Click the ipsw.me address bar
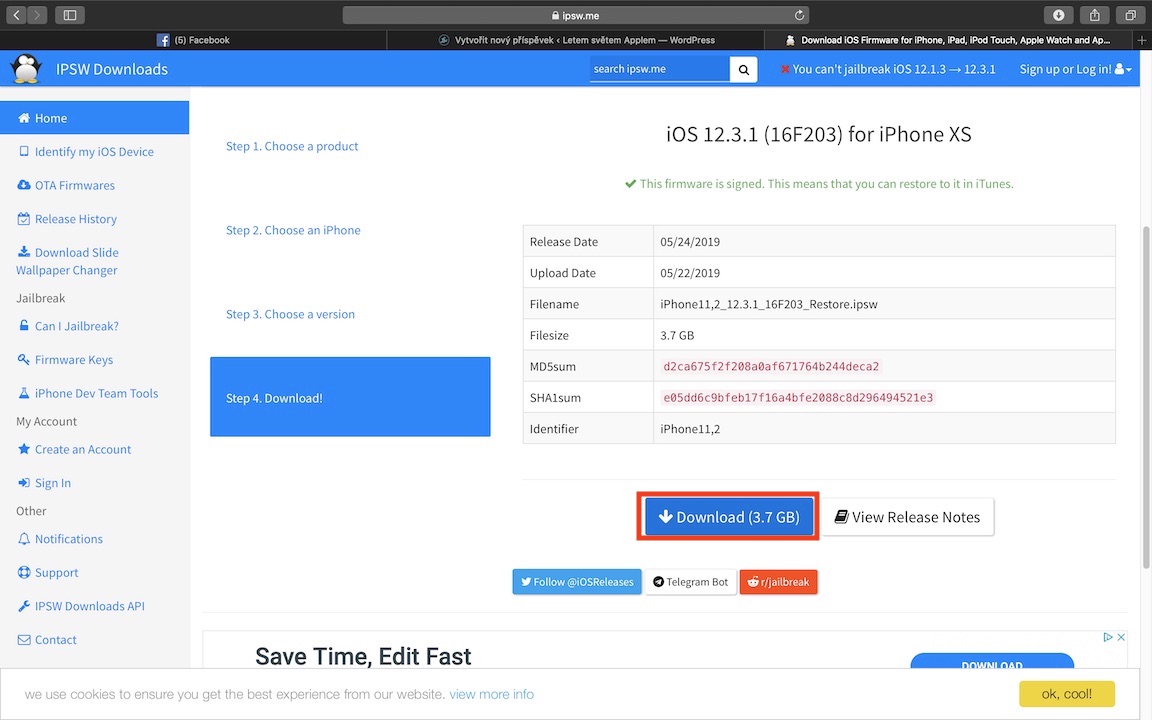Screen dimensions: 1152x720 coord(576,15)
